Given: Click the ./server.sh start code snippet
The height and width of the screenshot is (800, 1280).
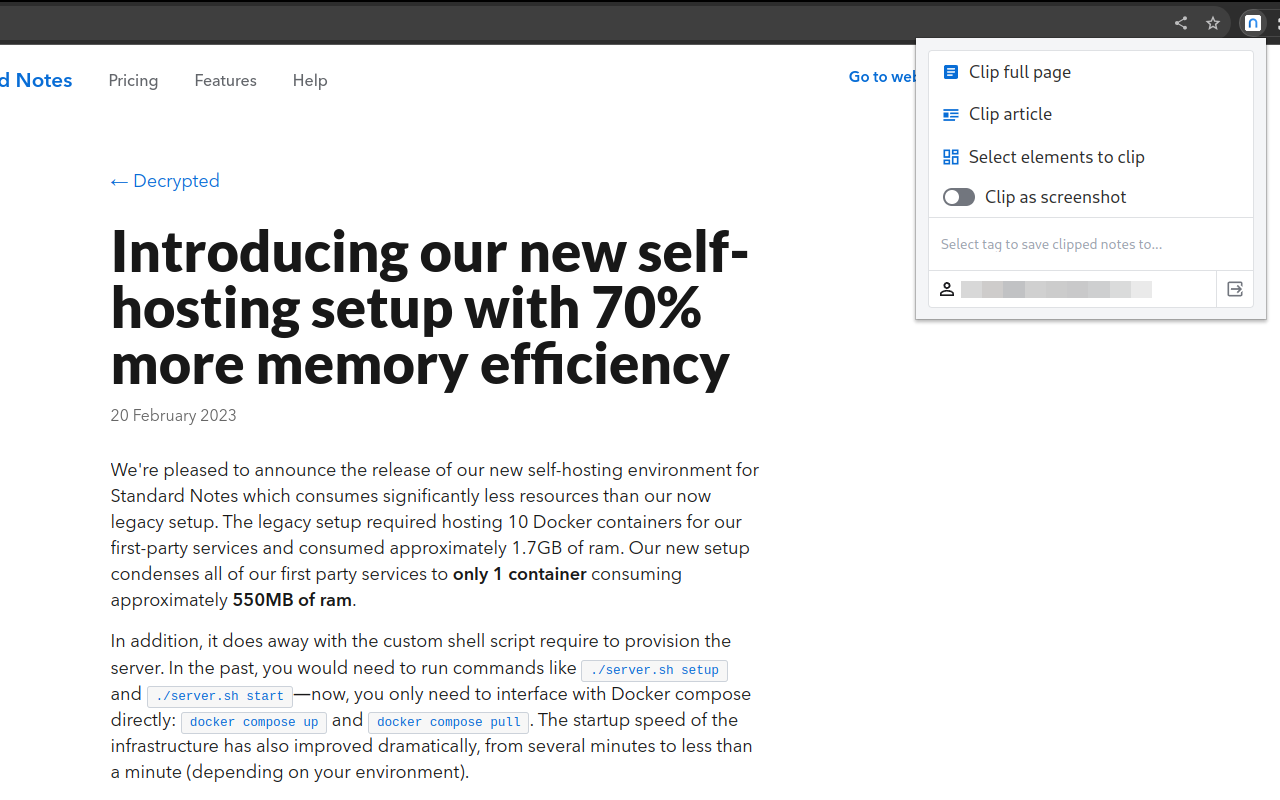Looking at the screenshot, I should 220,696.
